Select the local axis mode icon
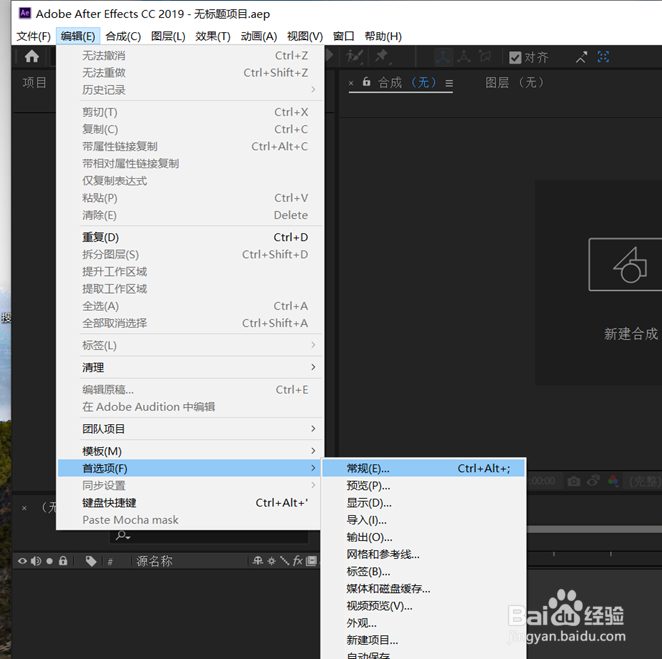This screenshot has height=659, width=662. click(443, 57)
